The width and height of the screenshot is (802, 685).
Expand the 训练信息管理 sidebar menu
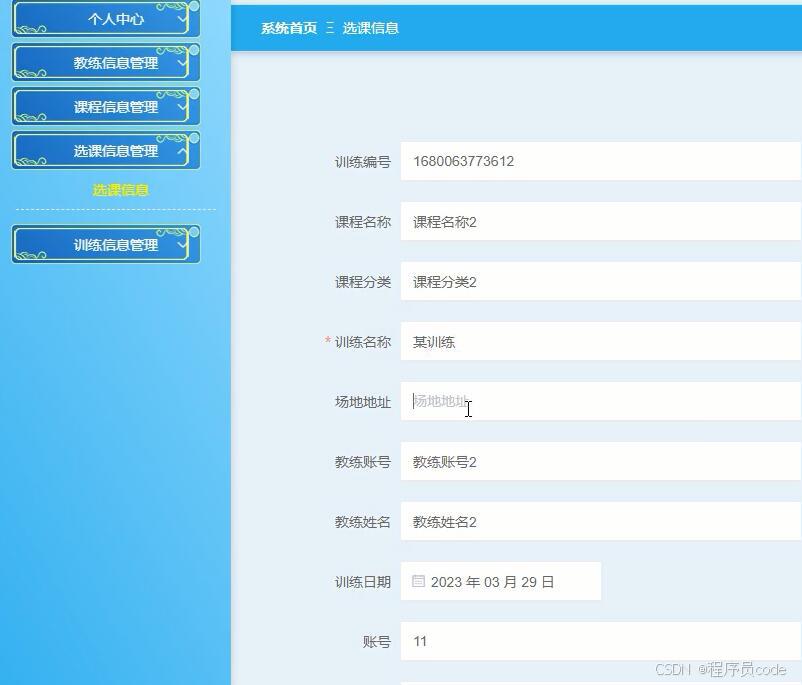coord(105,243)
